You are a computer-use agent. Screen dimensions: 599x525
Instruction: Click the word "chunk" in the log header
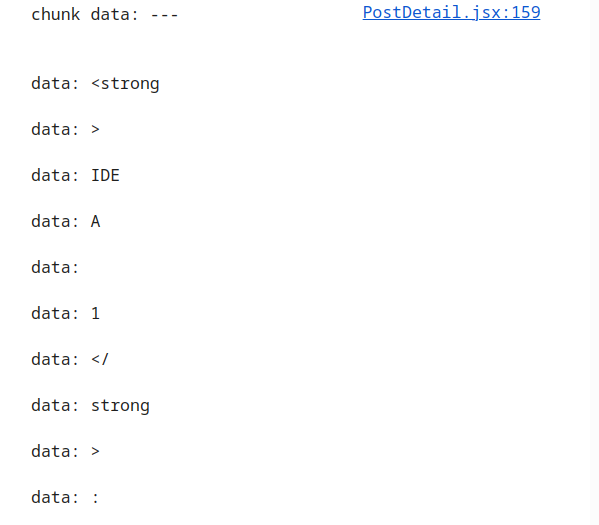click(x=55, y=15)
